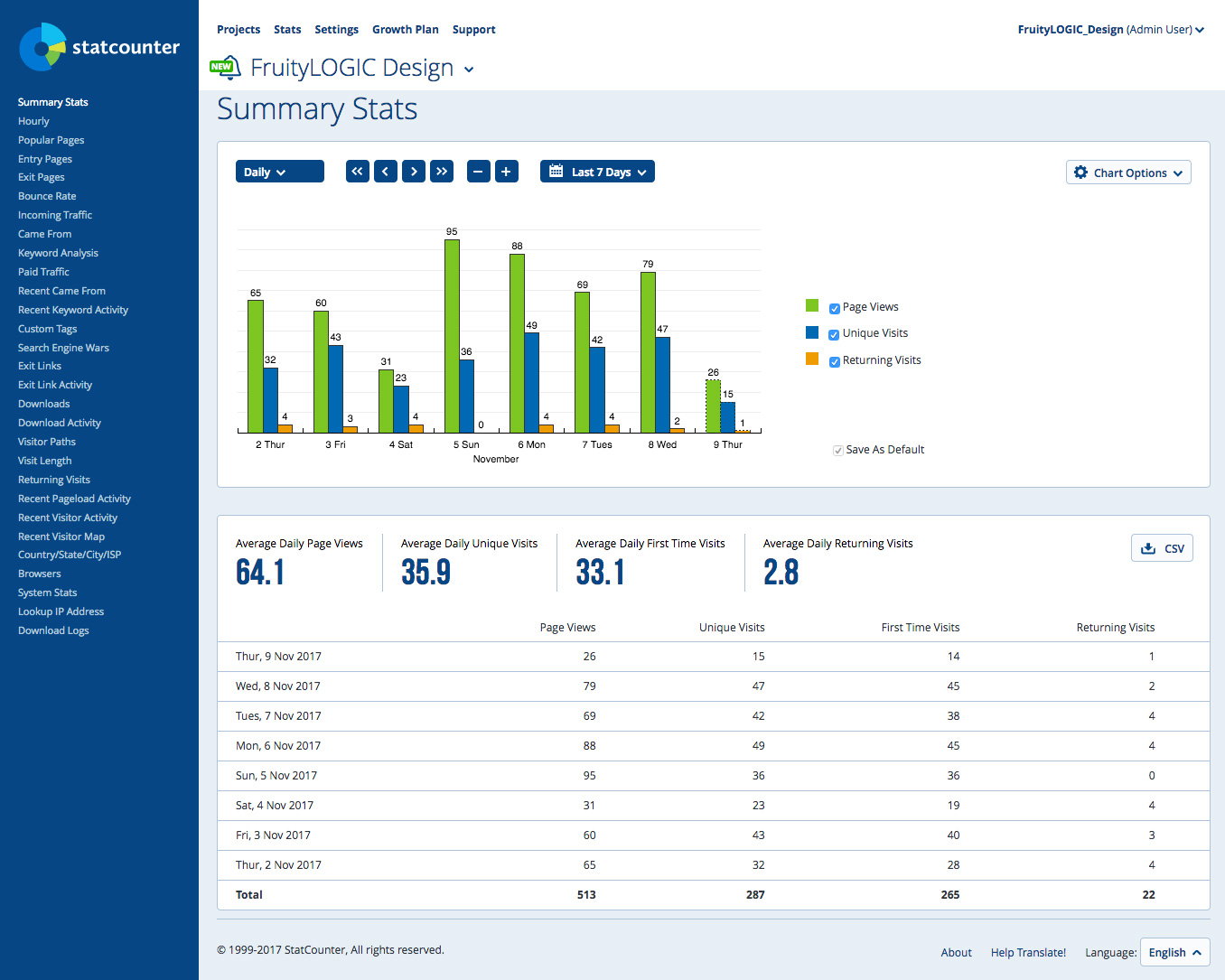Open Search Engine Wars in sidebar
Viewport: 1225px width, 980px height.
63,348
